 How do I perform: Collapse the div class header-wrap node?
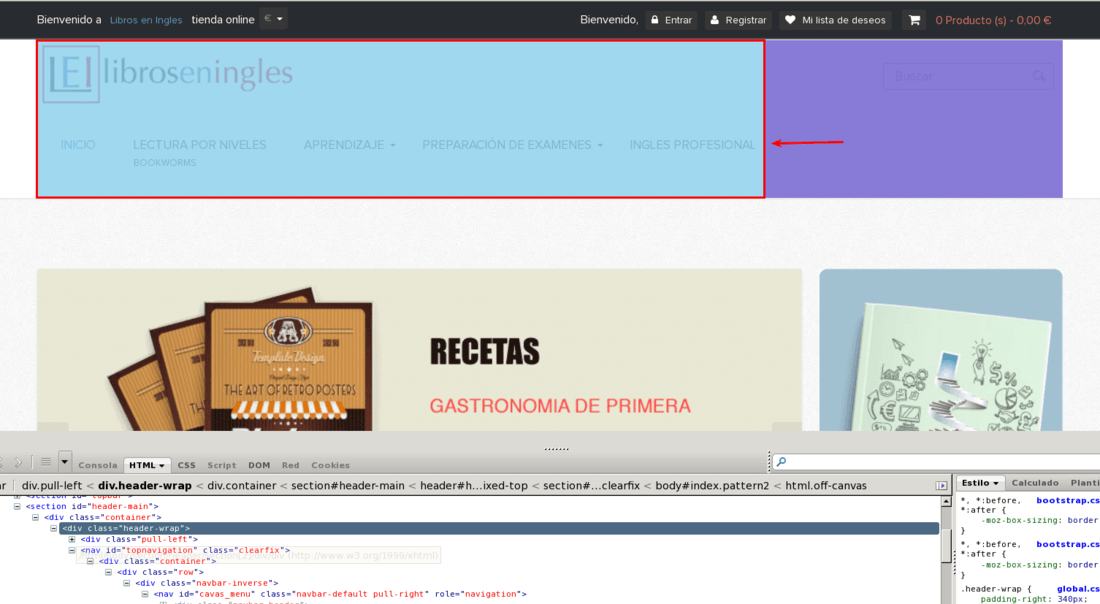(53, 528)
